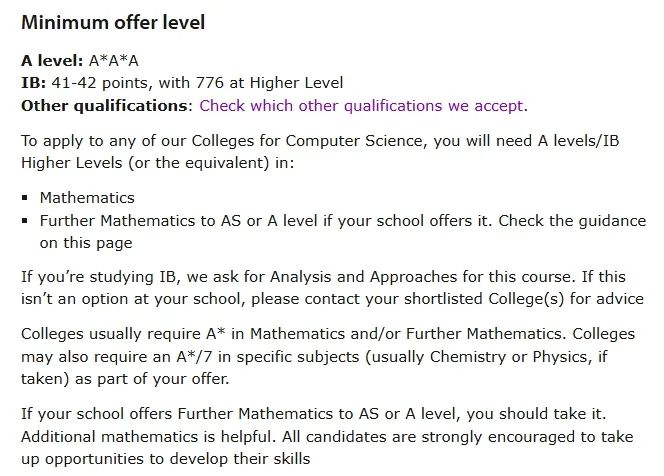Viewport: 664px width, 476px height.
Task: Open the 'Check which other qualifications we accept' link
Action: pos(363,106)
